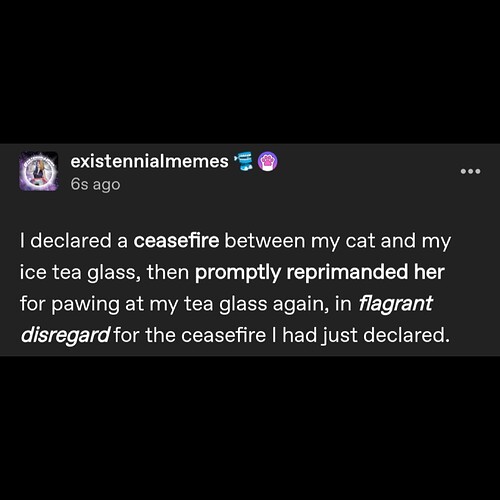Click the purple paw print badge
Screen dimensions: 500x500
click(268, 161)
